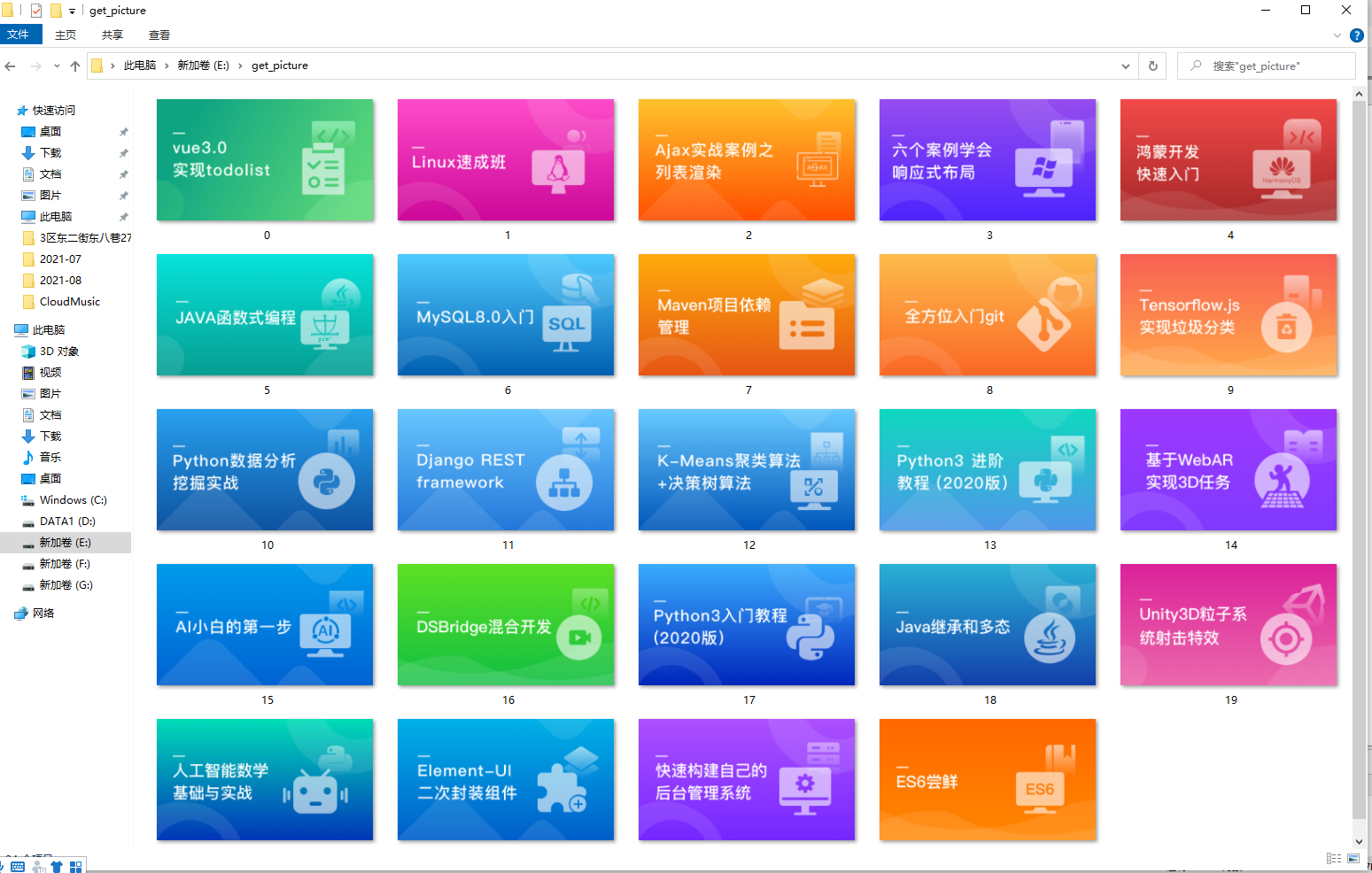The image size is (1372, 873).
Task: Click New Folder icon in title bar
Action: (x=56, y=11)
